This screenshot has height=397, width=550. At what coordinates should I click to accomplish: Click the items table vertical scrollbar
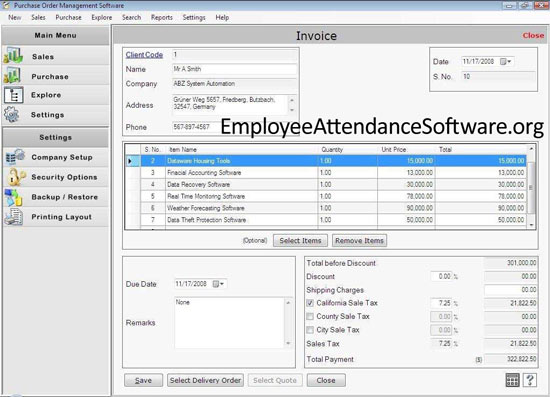pos(531,187)
